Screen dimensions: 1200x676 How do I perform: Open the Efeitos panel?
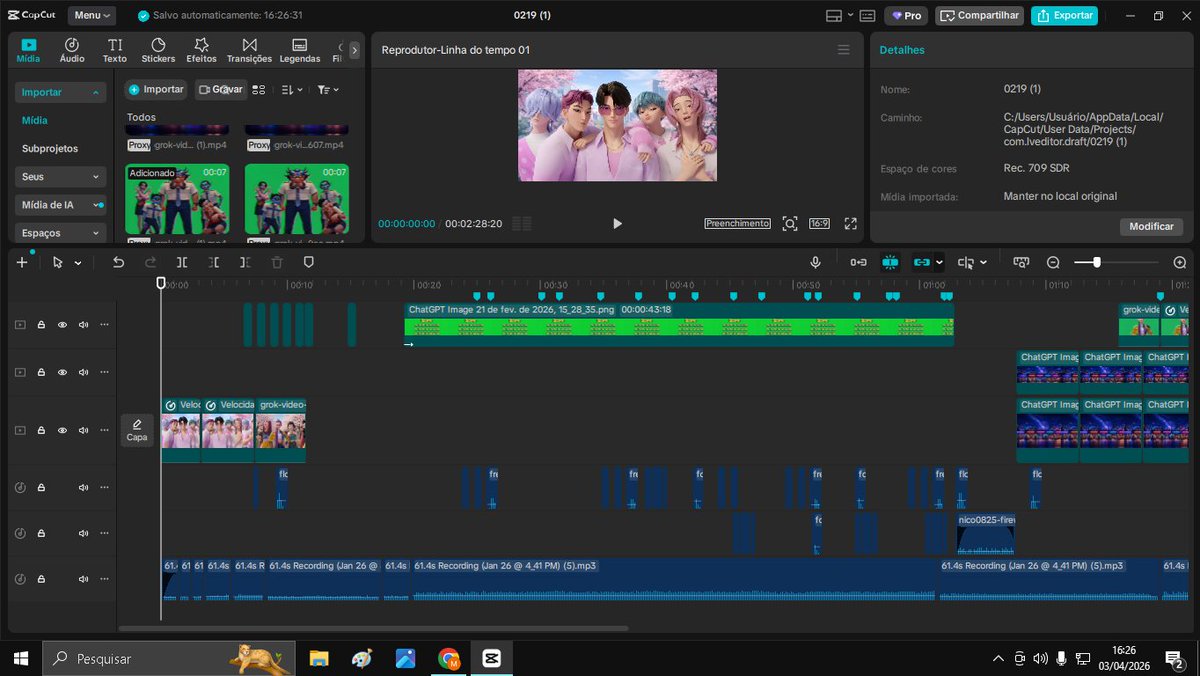click(x=201, y=50)
